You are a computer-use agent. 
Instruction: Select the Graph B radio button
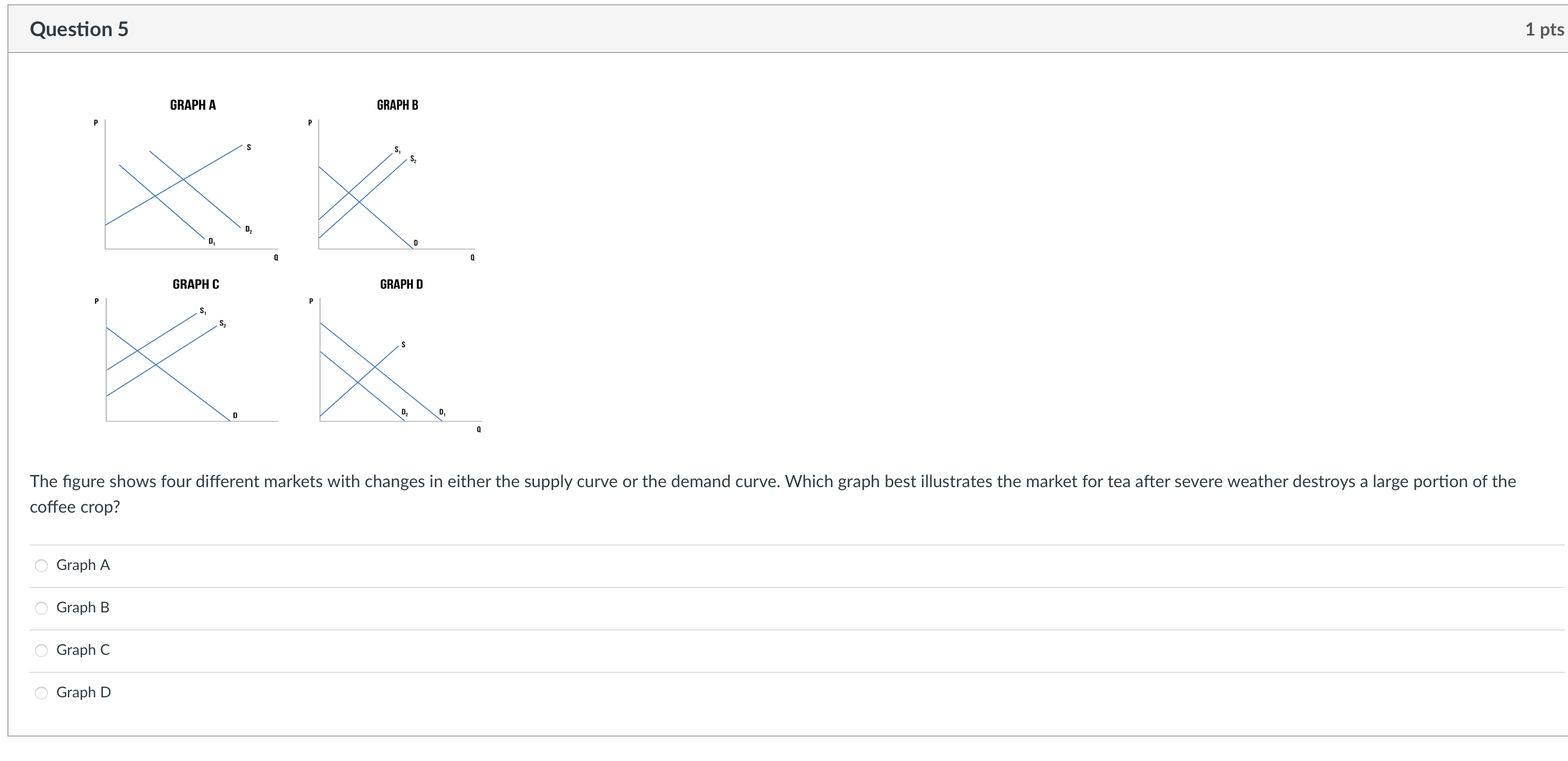(41, 608)
